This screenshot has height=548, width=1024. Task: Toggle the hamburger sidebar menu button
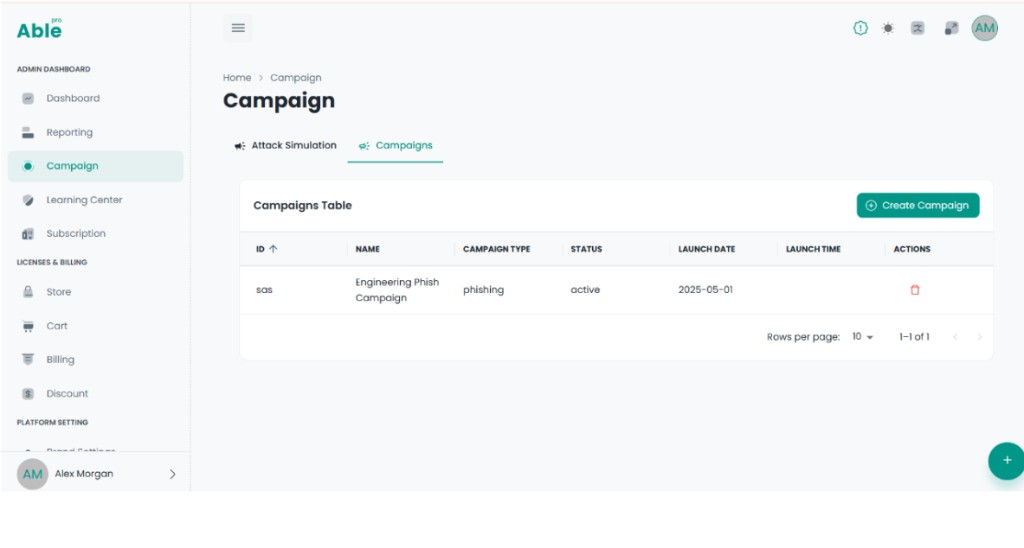point(238,28)
